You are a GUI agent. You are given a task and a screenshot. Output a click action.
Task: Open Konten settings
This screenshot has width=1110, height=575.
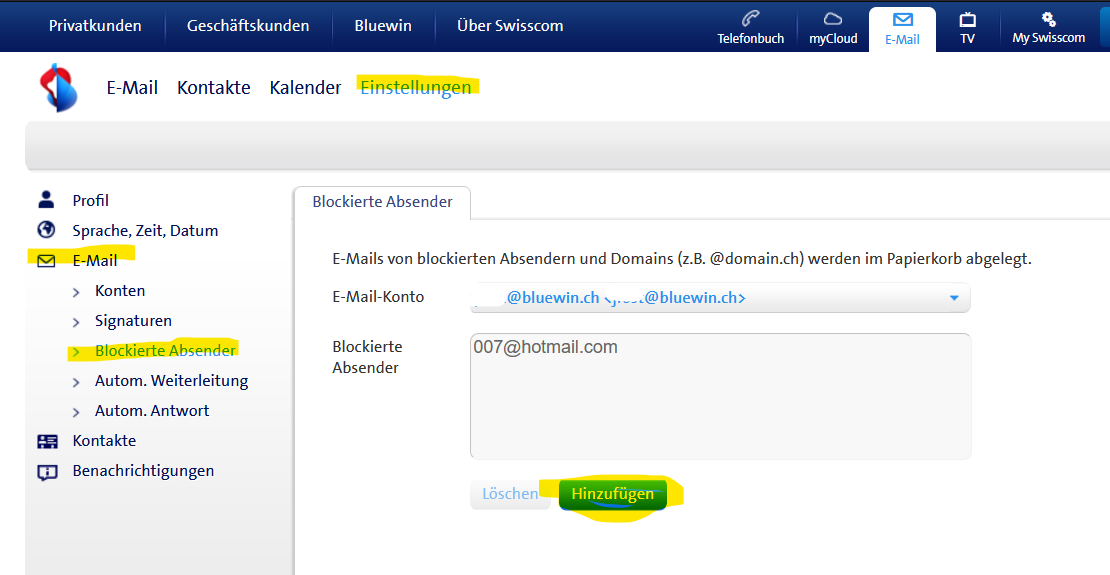click(120, 291)
